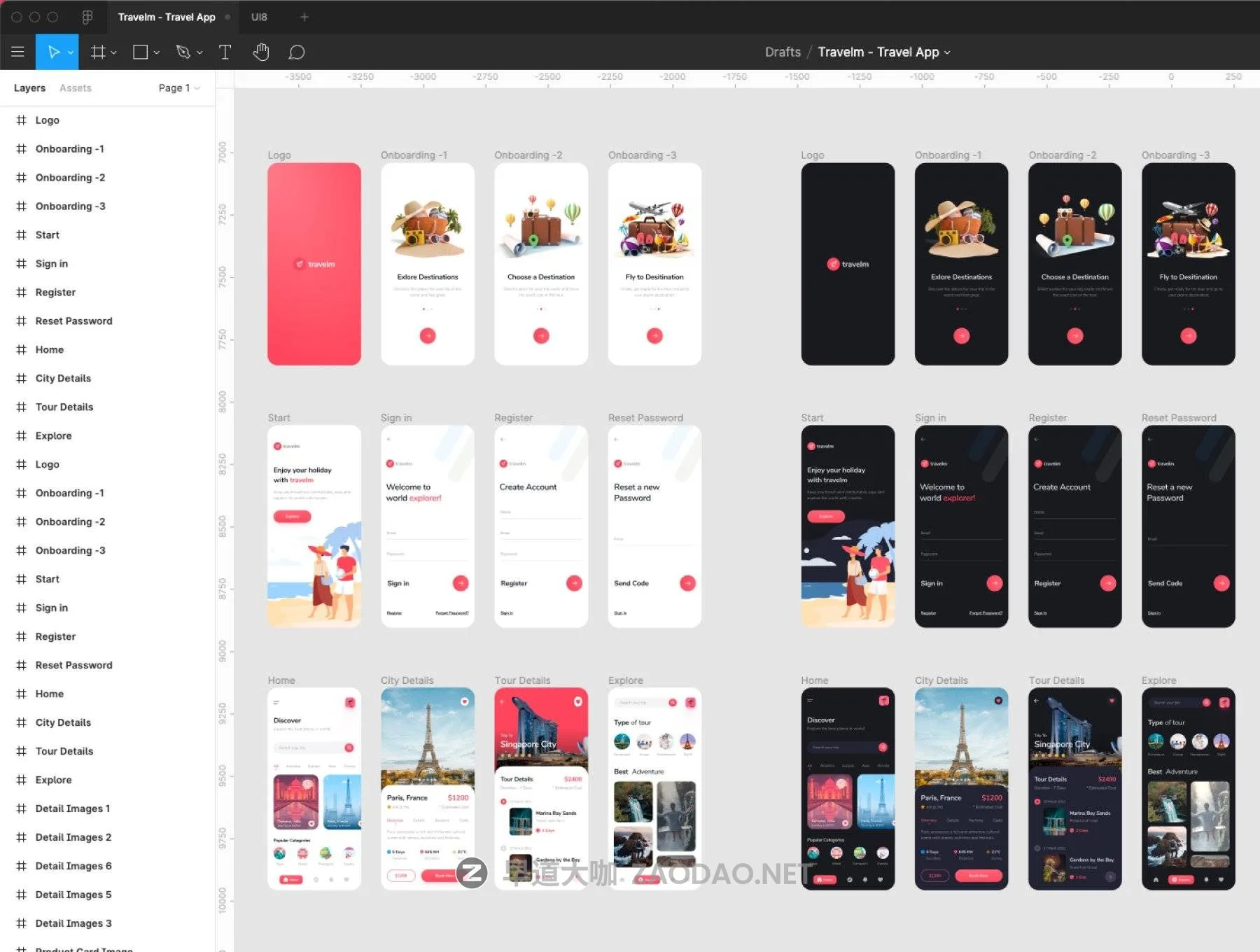Expand the Page 1 dropdown

(179, 87)
